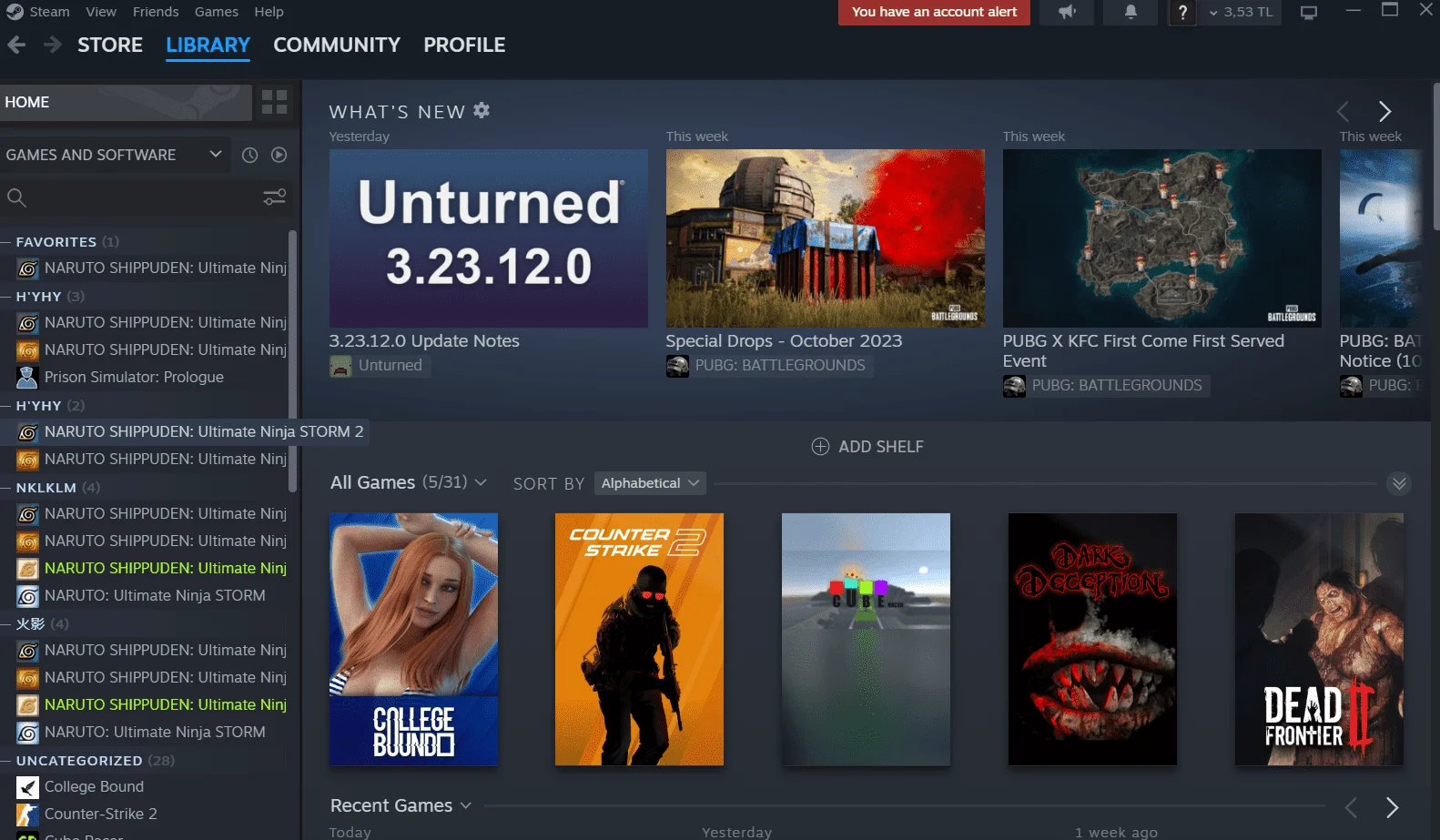1440x840 pixels.
Task: Open PUBG X KFC event news image
Action: 1161,238
